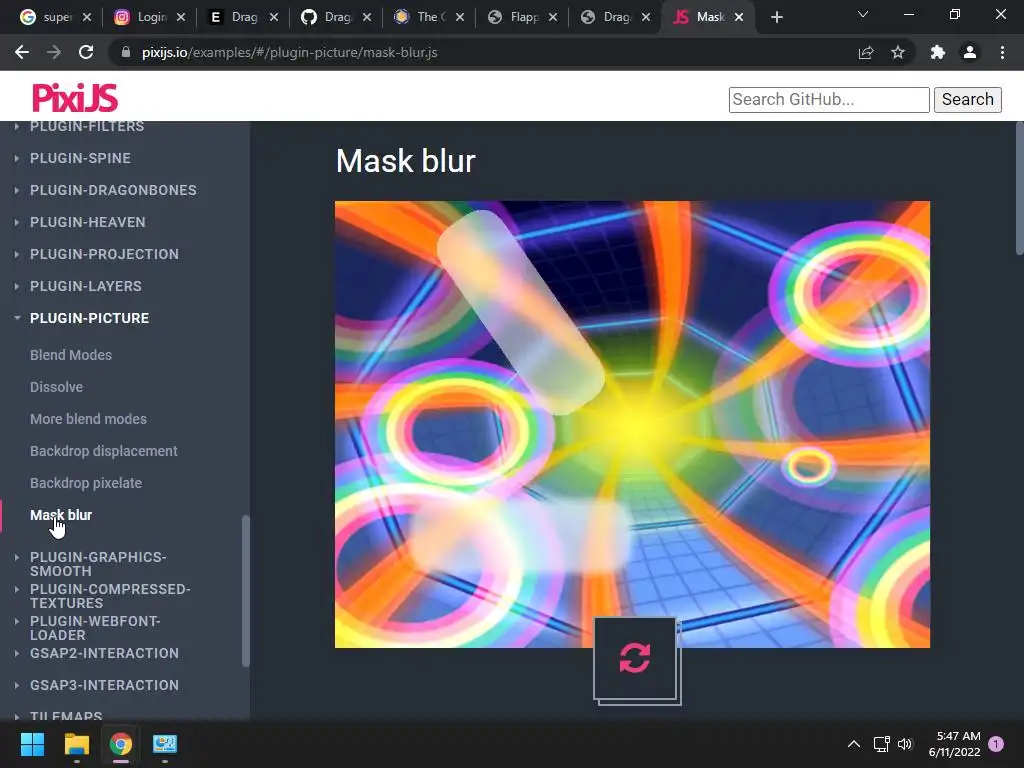Click the volume speaker tray icon

(x=904, y=744)
